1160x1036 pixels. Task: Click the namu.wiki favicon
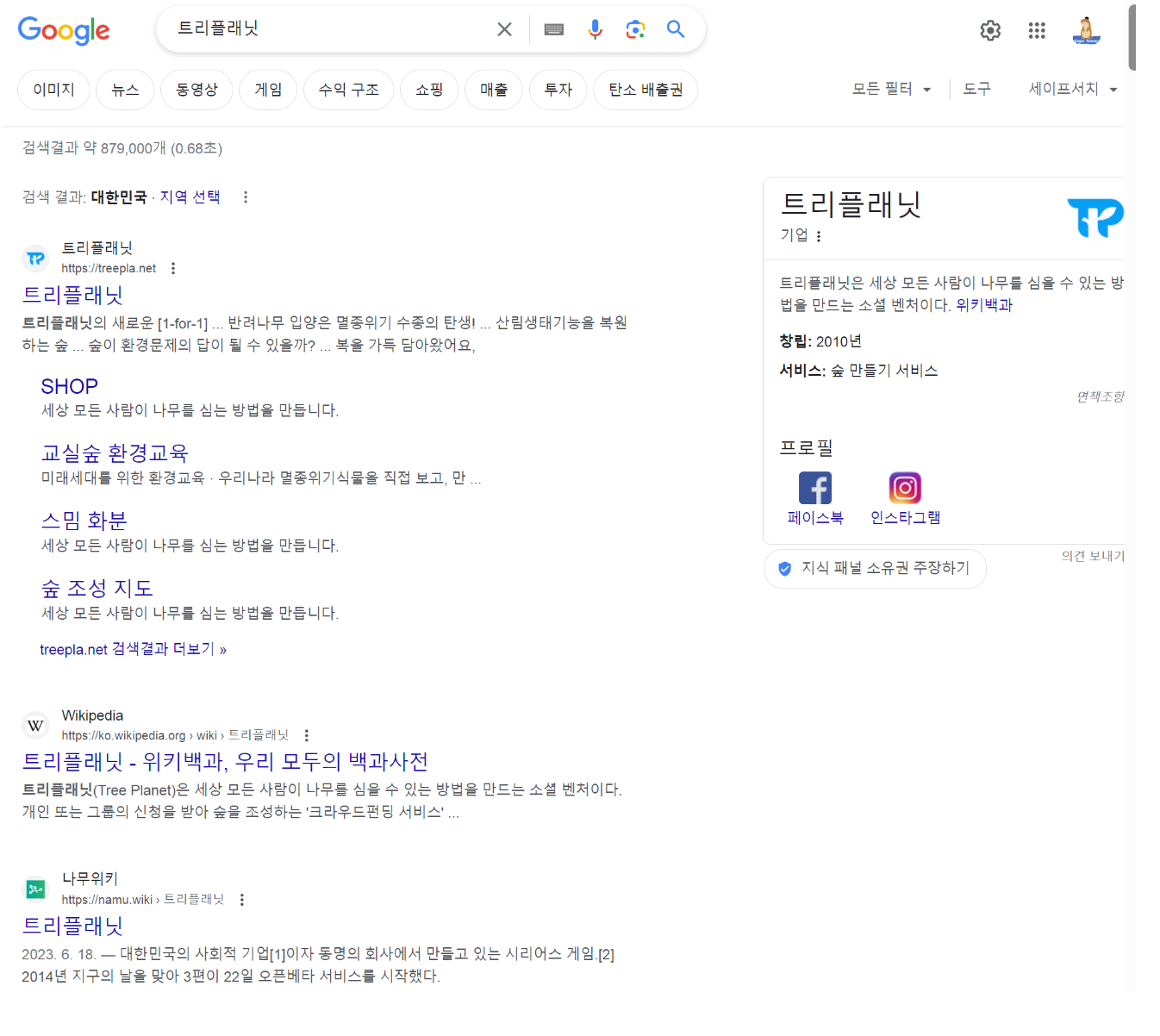[35, 889]
